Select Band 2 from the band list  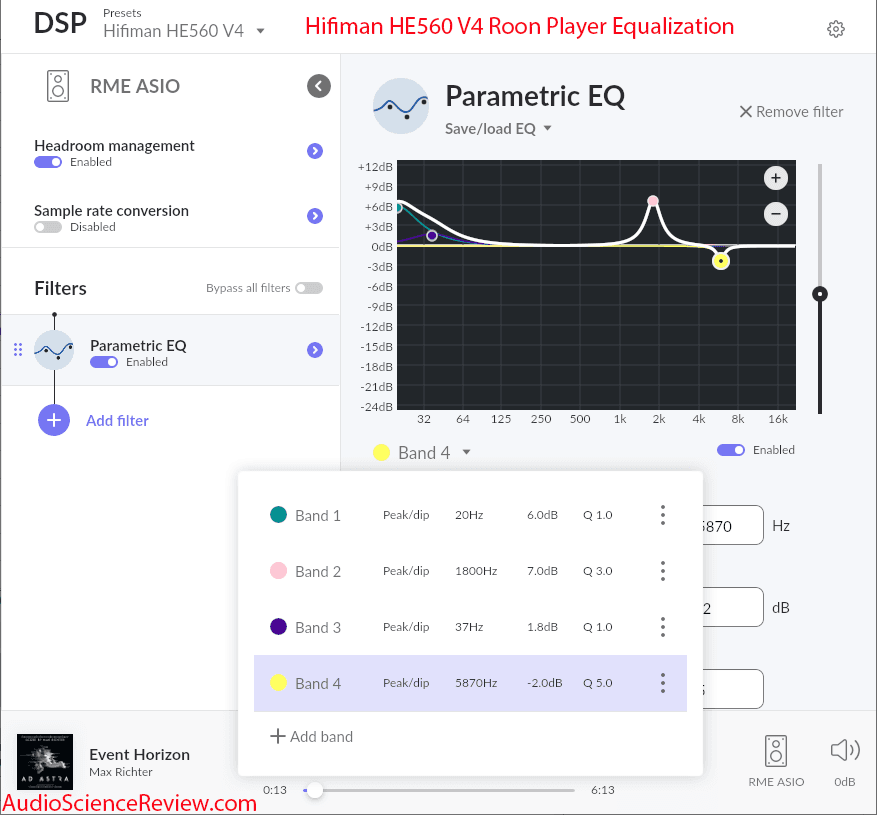470,571
